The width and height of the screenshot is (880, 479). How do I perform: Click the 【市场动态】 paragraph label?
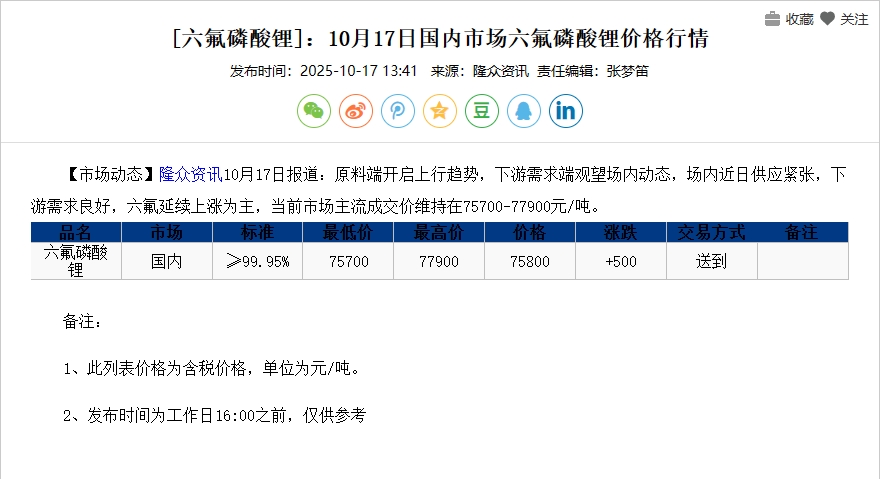click(111, 175)
